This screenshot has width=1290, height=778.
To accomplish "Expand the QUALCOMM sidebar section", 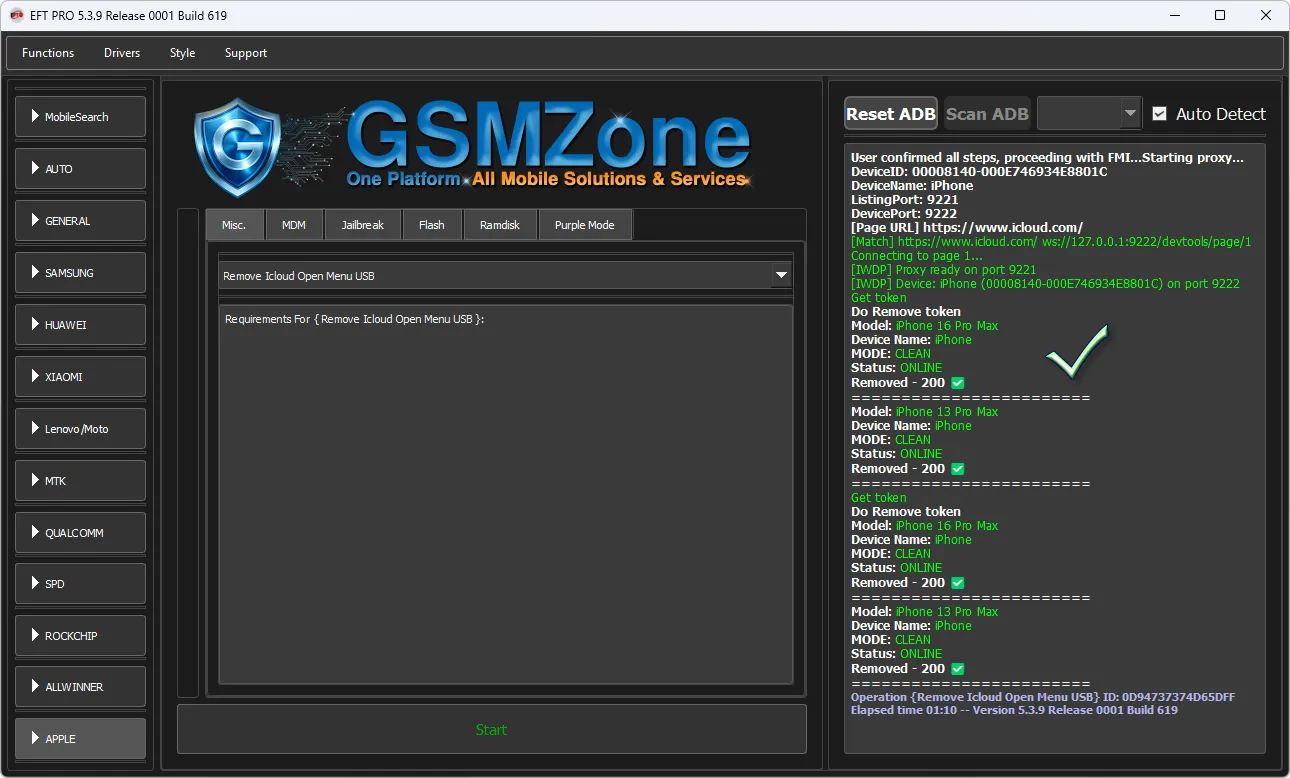I will 80,533.
